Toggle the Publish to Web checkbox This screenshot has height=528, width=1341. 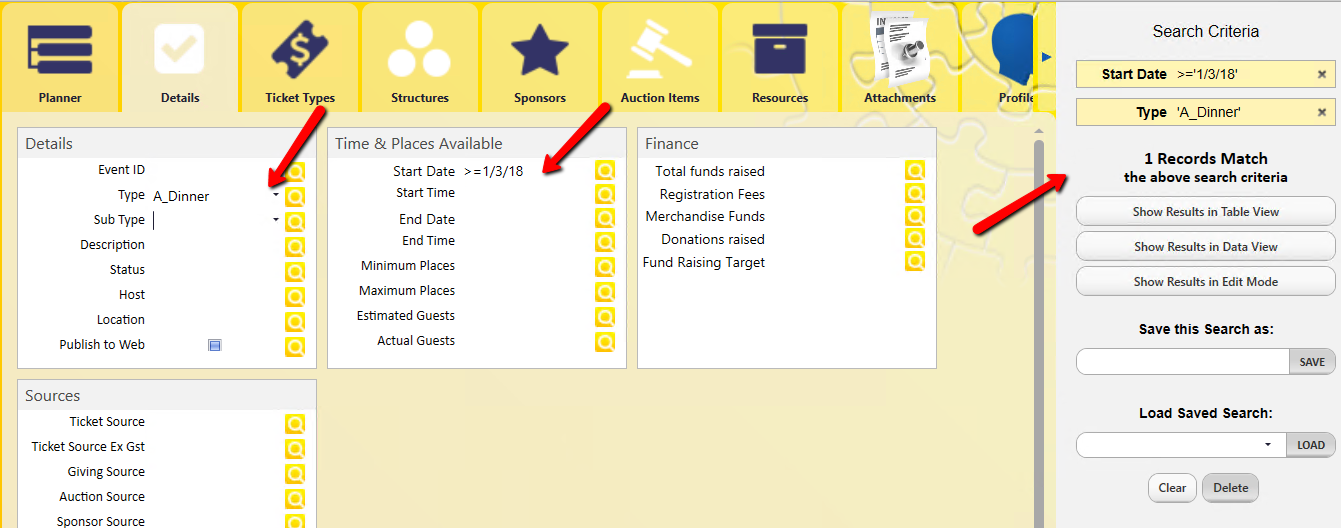point(215,345)
